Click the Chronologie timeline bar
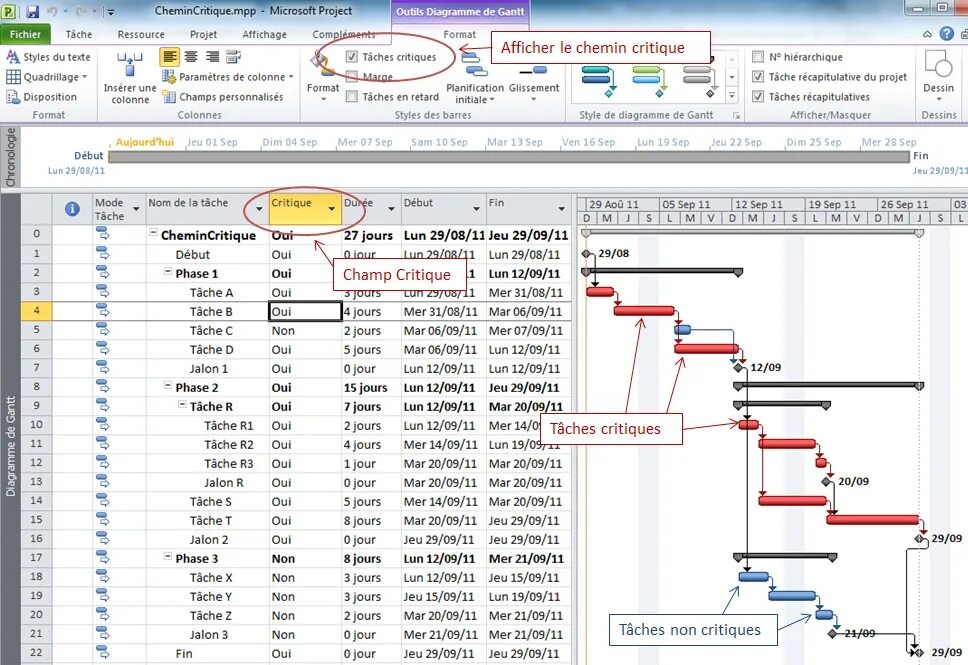Viewport: 968px width, 665px height. click(x=508, y=157)
